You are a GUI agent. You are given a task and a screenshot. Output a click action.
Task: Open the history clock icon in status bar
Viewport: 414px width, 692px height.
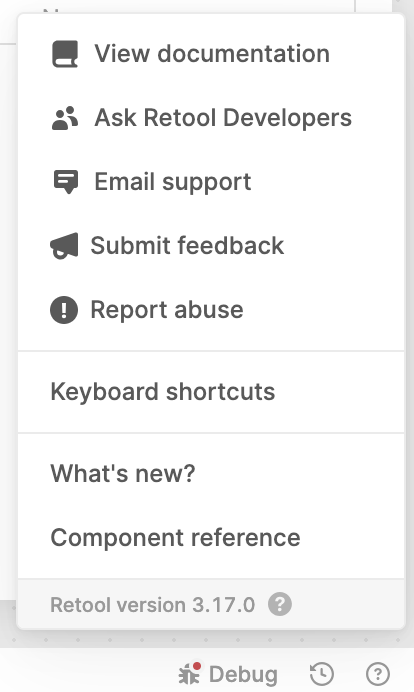(x=322, y=674)
